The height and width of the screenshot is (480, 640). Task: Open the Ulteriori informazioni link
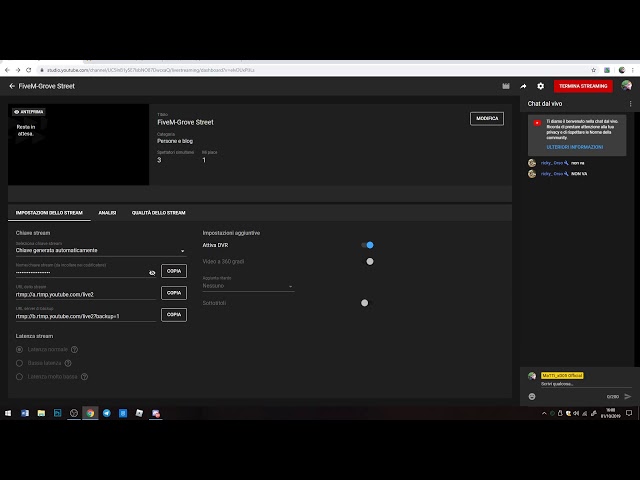pyautogui.click(x=575, y=147)
